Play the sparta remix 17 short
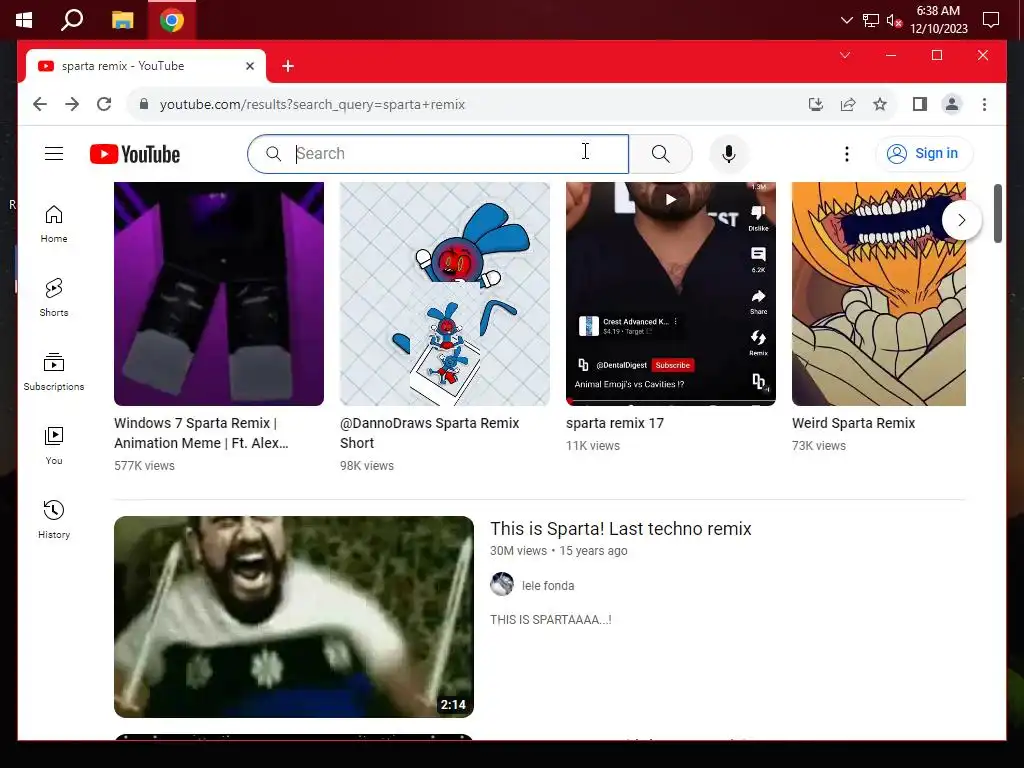The width and height of the screenshot is (1024, 768). click(x=671, y=294)
